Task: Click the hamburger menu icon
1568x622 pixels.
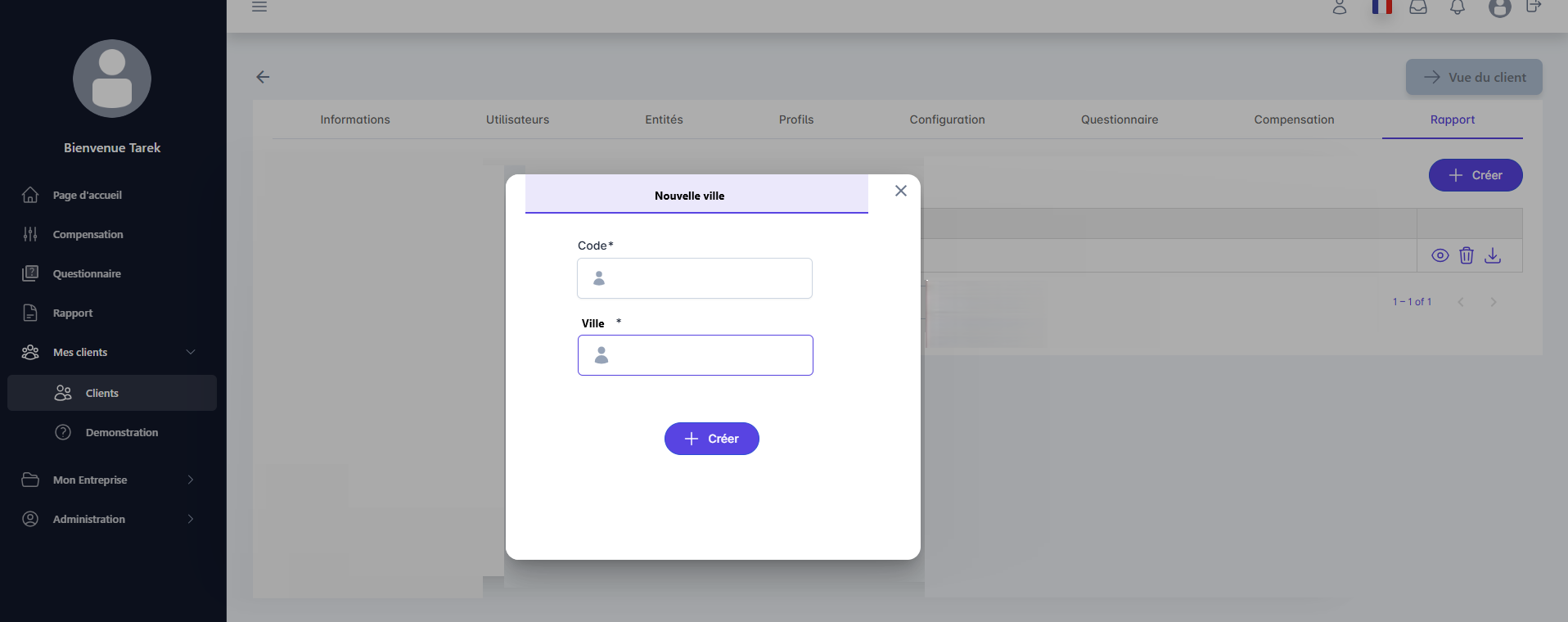Action: tap(259, 7)
